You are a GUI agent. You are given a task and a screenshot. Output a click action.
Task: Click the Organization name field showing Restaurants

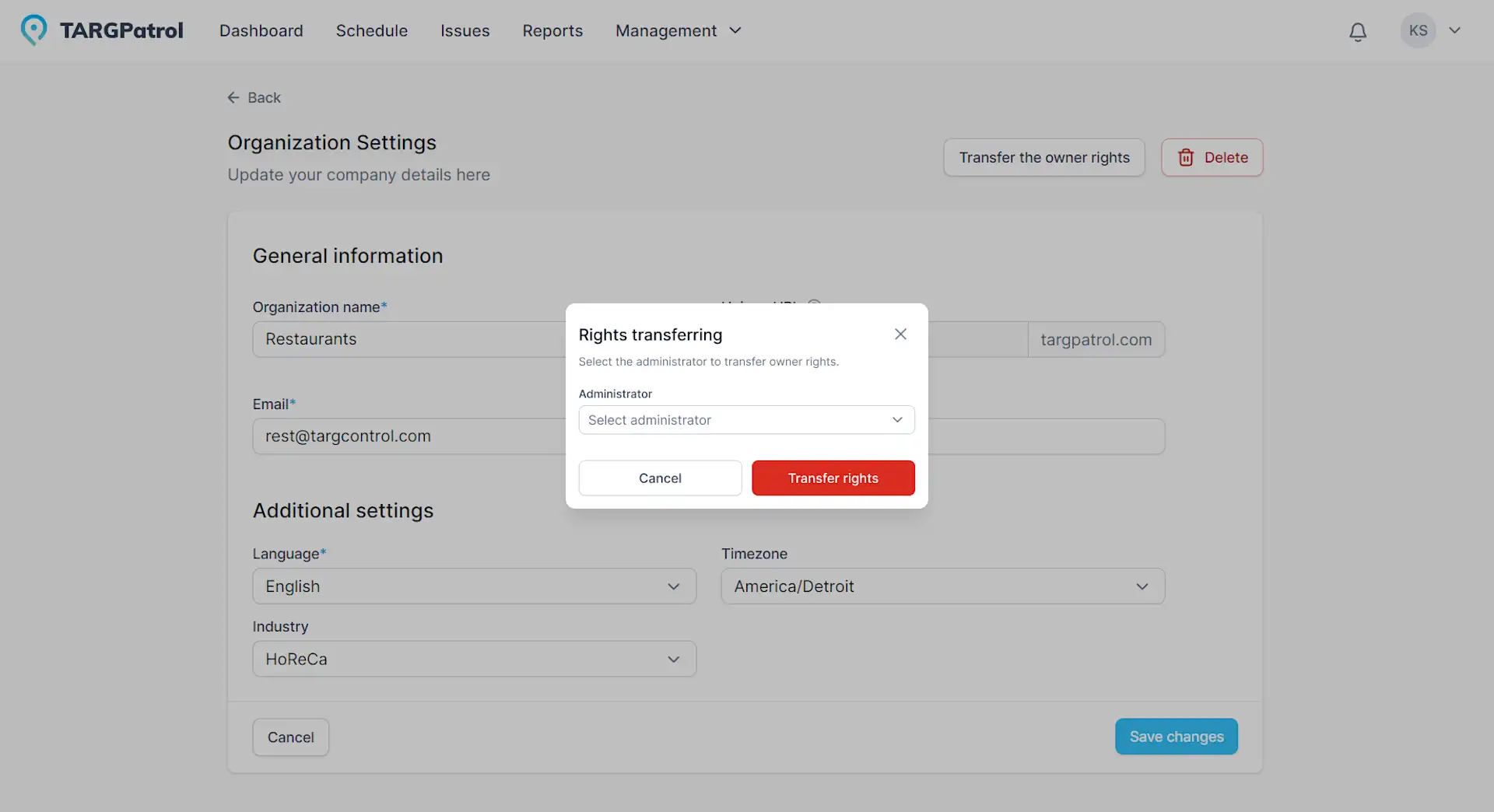point(389,339)
